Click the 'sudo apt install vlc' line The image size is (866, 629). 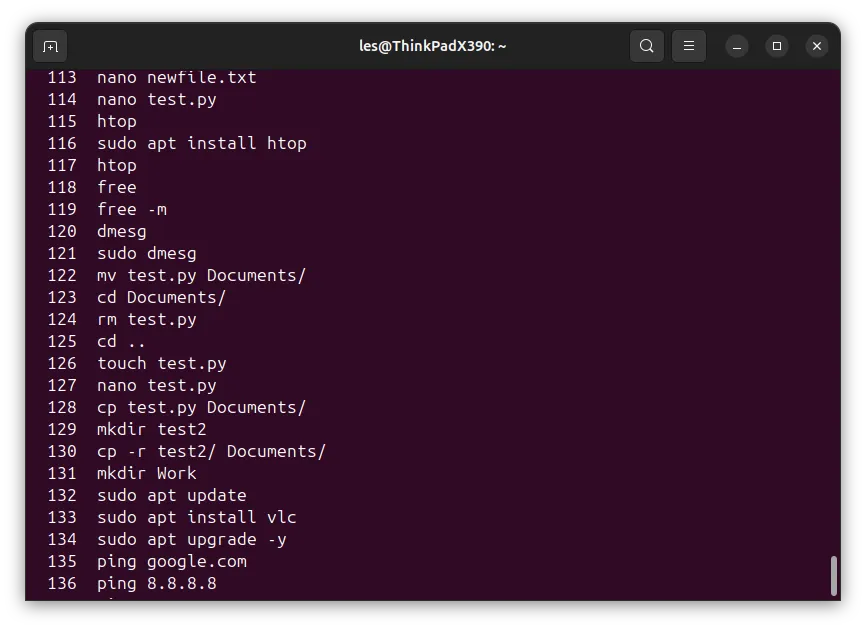pyautogui.click(x=172, y=517)
